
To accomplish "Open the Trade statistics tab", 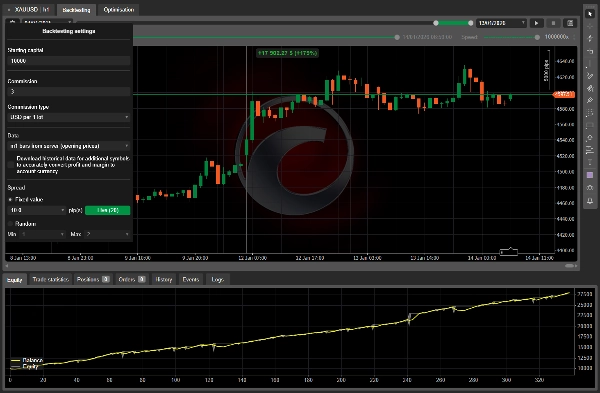I will pyautogui.click(x=51, y=279).
